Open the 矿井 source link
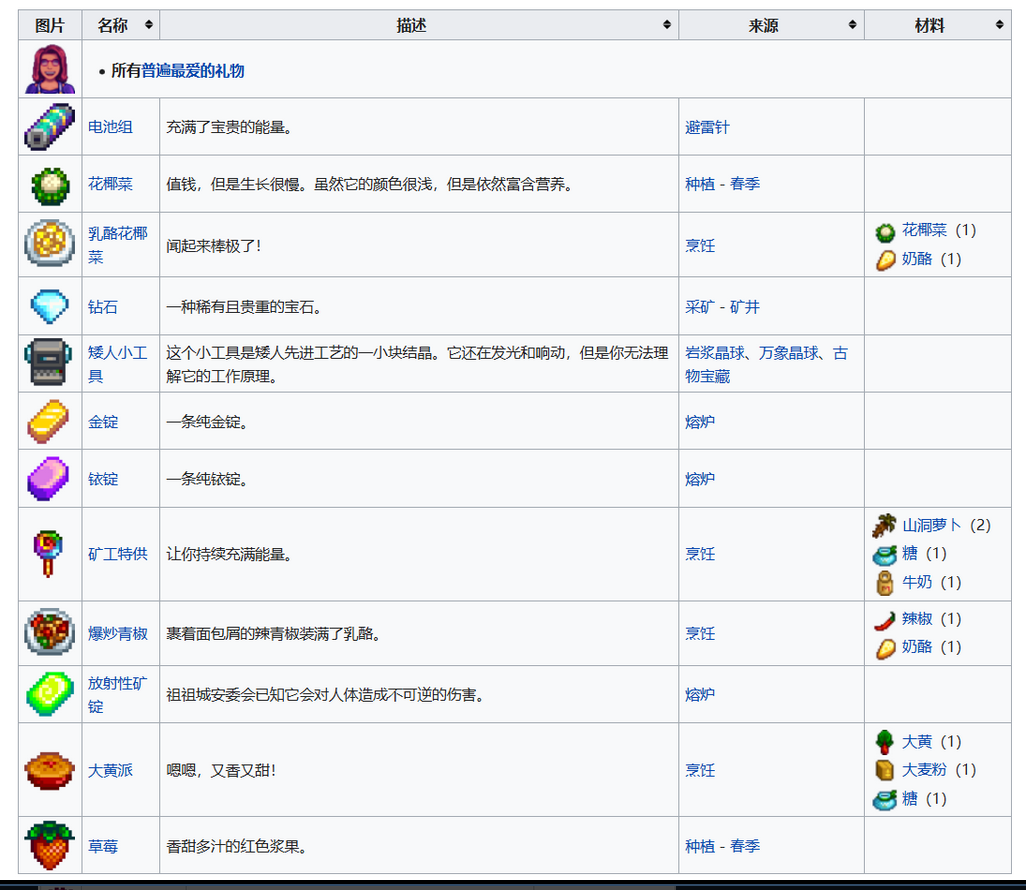Viewport: 1026px width, 890px height. 745,307
